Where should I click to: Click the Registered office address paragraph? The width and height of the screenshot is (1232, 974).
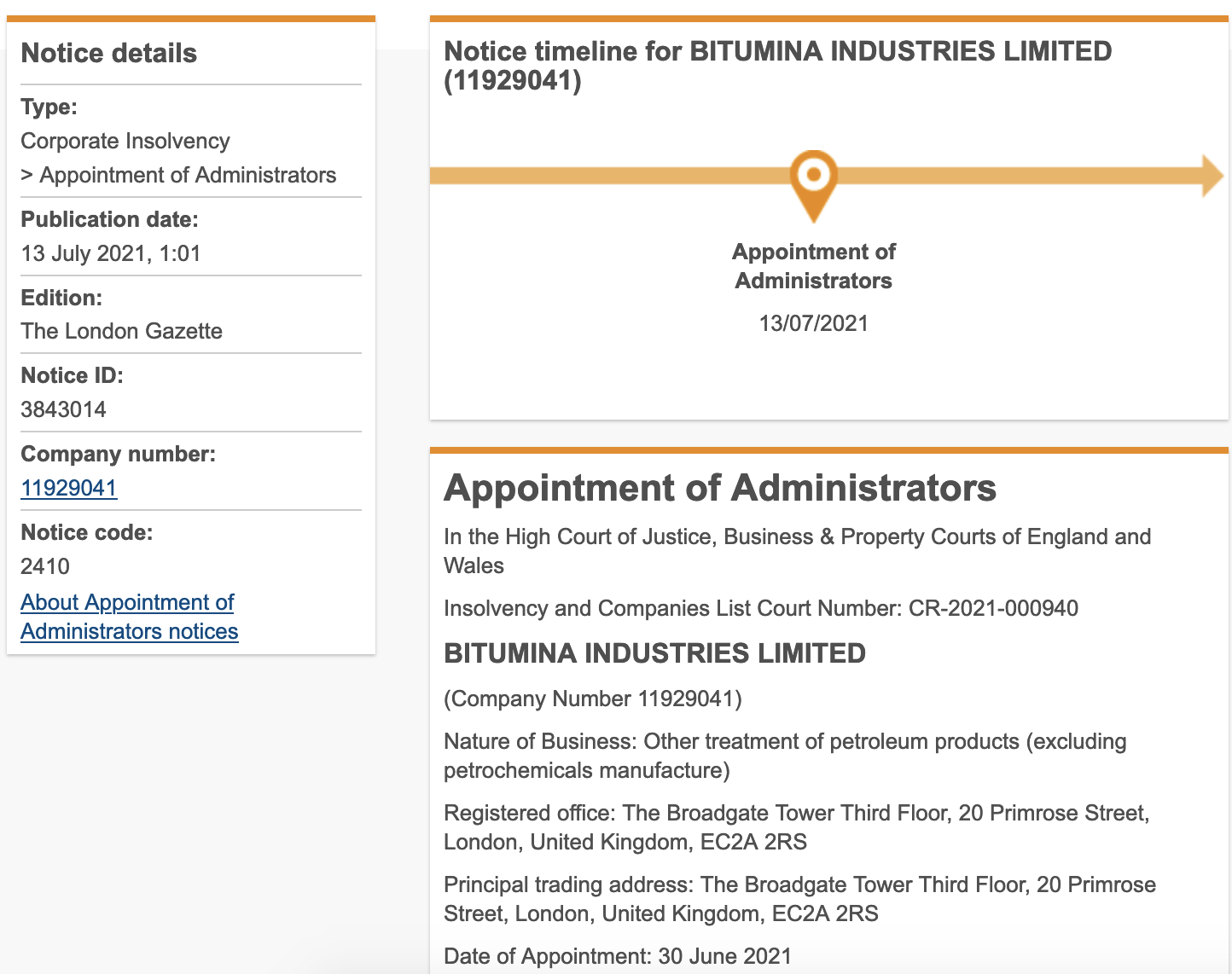pos(796,827)
